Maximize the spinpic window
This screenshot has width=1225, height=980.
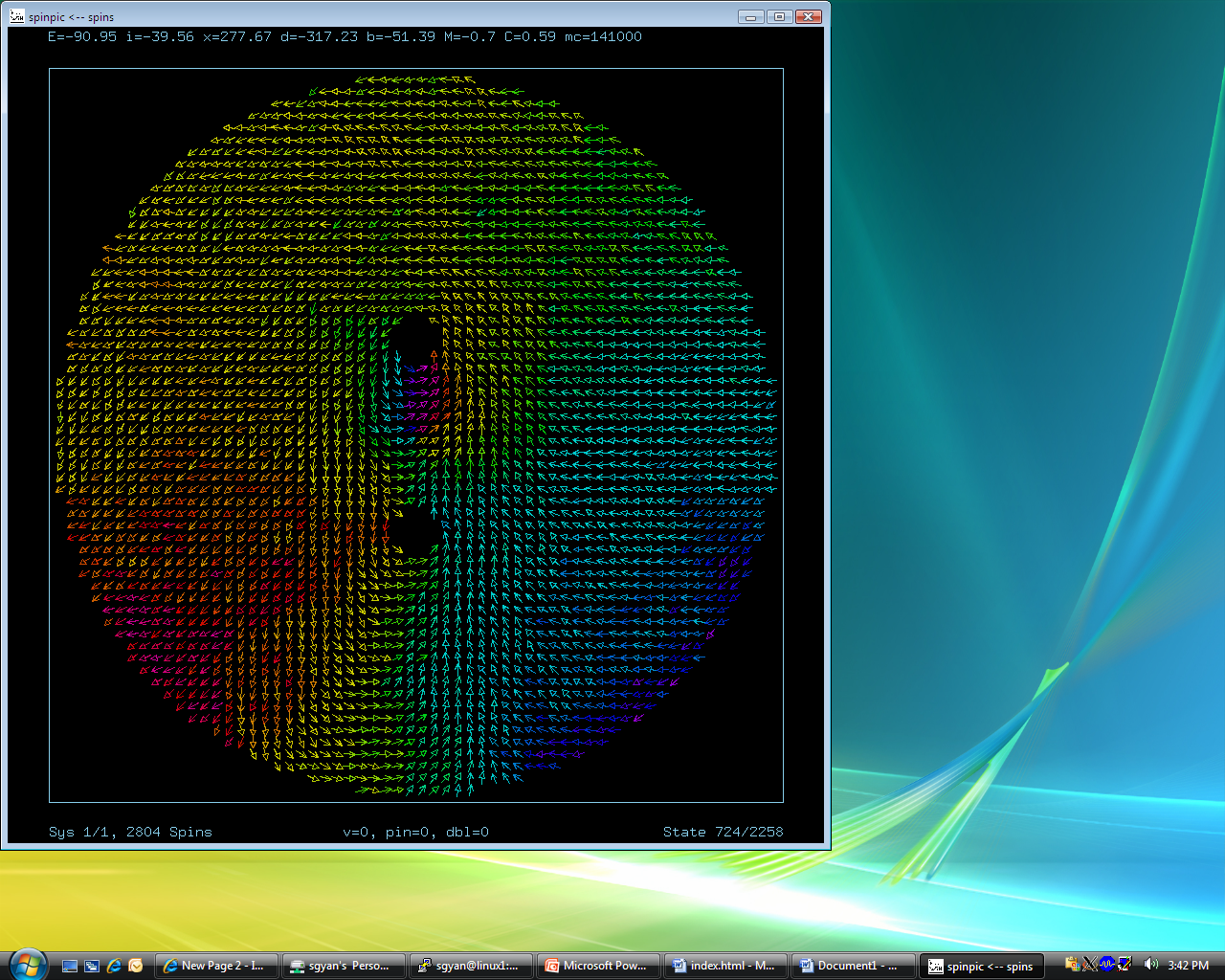[x=779, y=16]
